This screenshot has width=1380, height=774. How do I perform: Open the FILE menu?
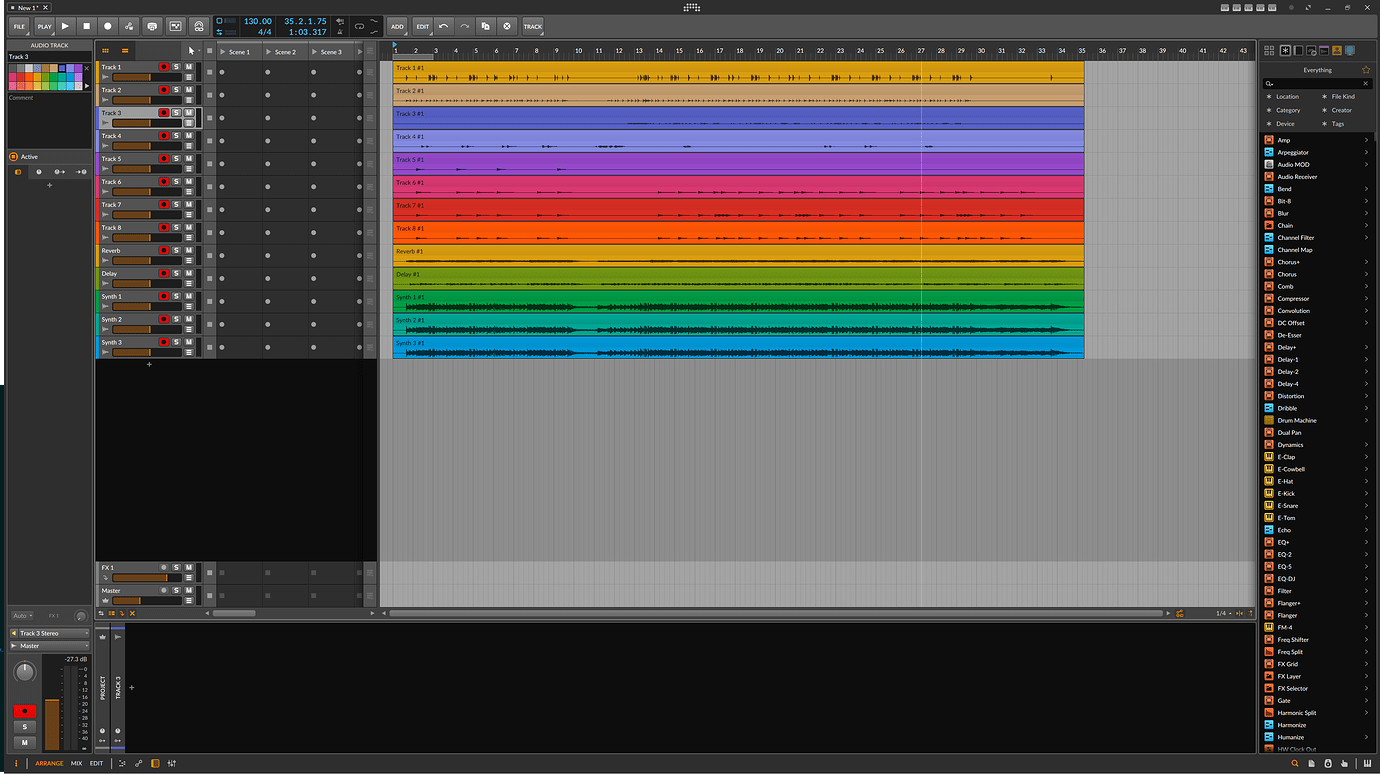click(19, 26)
